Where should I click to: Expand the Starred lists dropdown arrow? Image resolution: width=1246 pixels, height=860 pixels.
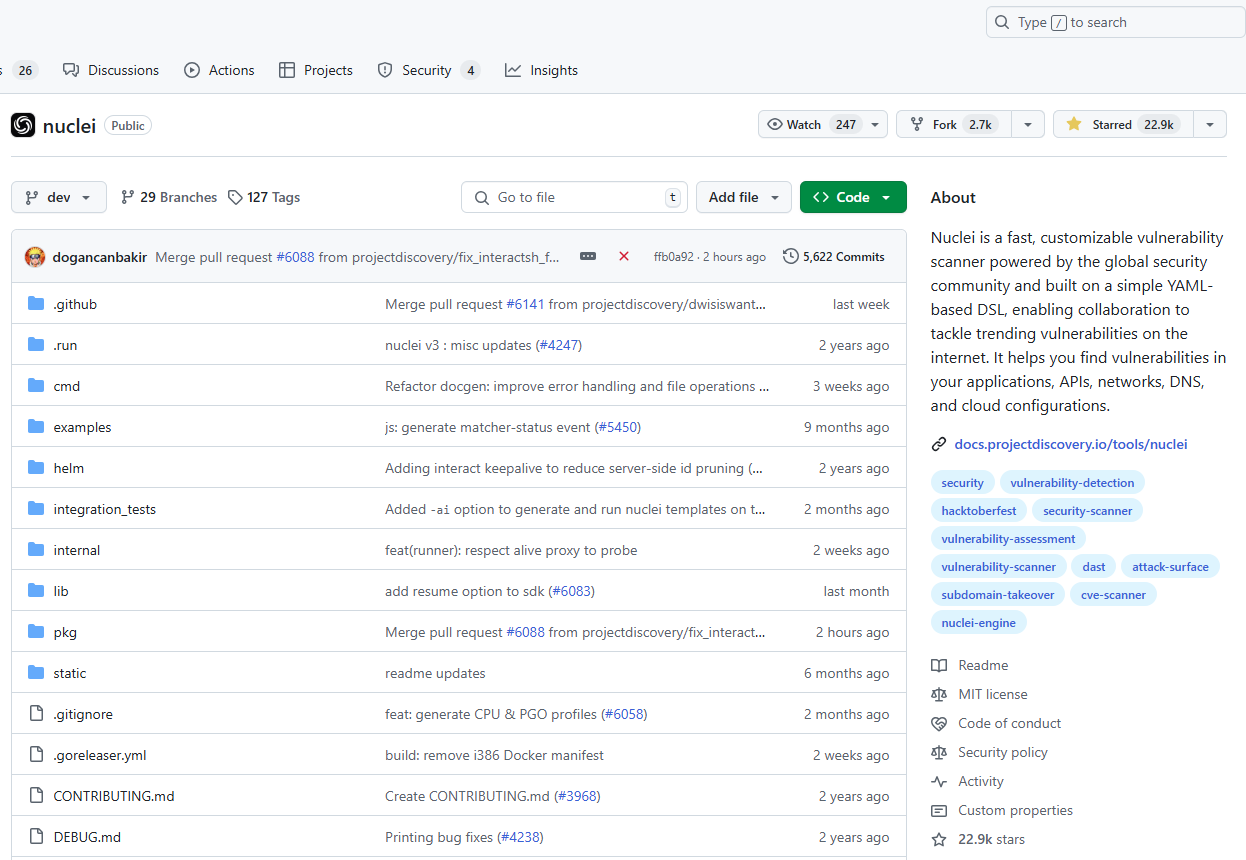pos(1210,125)
